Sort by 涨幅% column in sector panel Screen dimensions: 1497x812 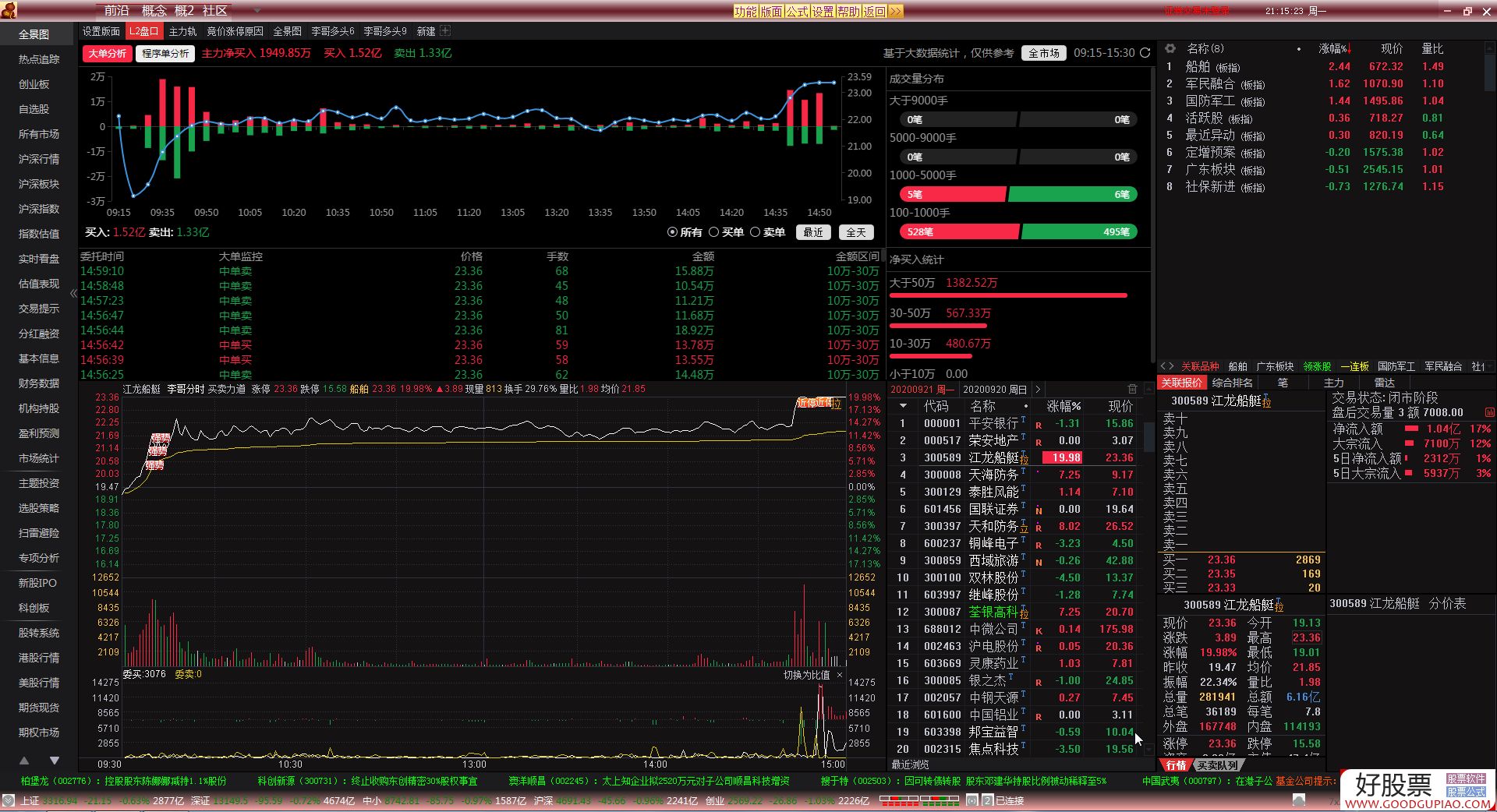(x=1334, y=48)
